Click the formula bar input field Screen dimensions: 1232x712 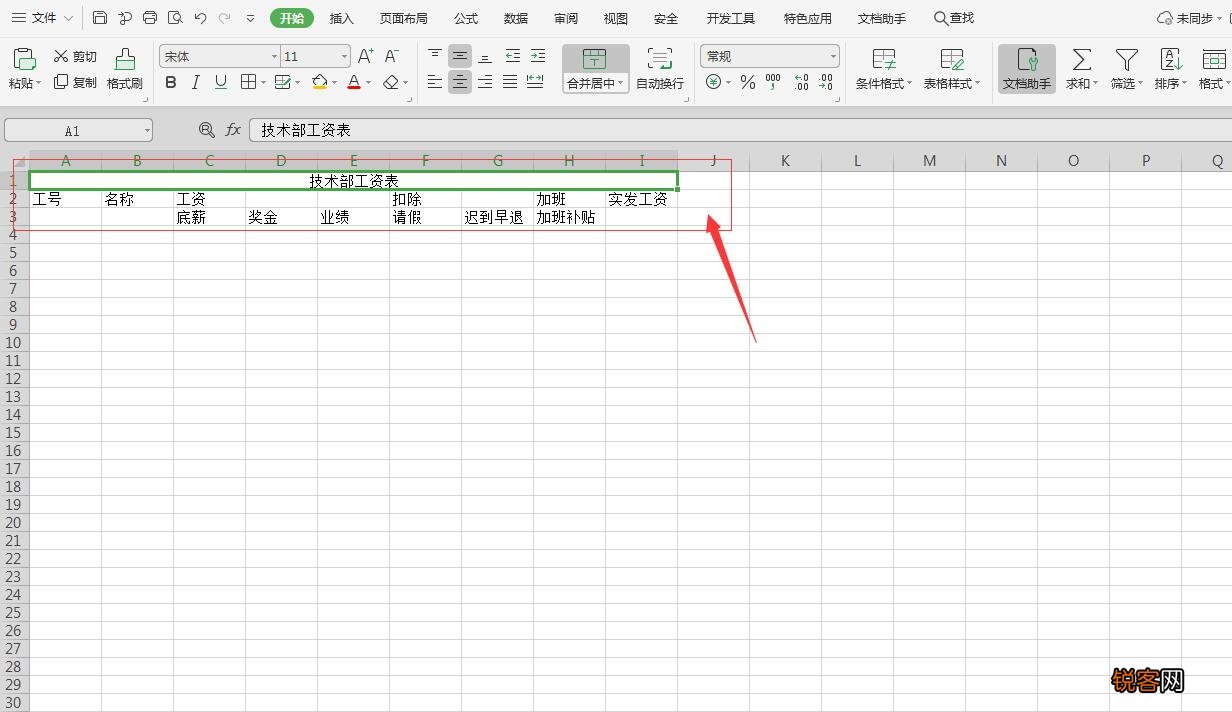740,130
